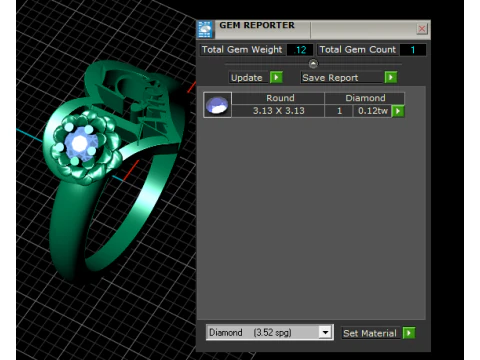Collapse the panel using round arrow handle

pos(313,64)
